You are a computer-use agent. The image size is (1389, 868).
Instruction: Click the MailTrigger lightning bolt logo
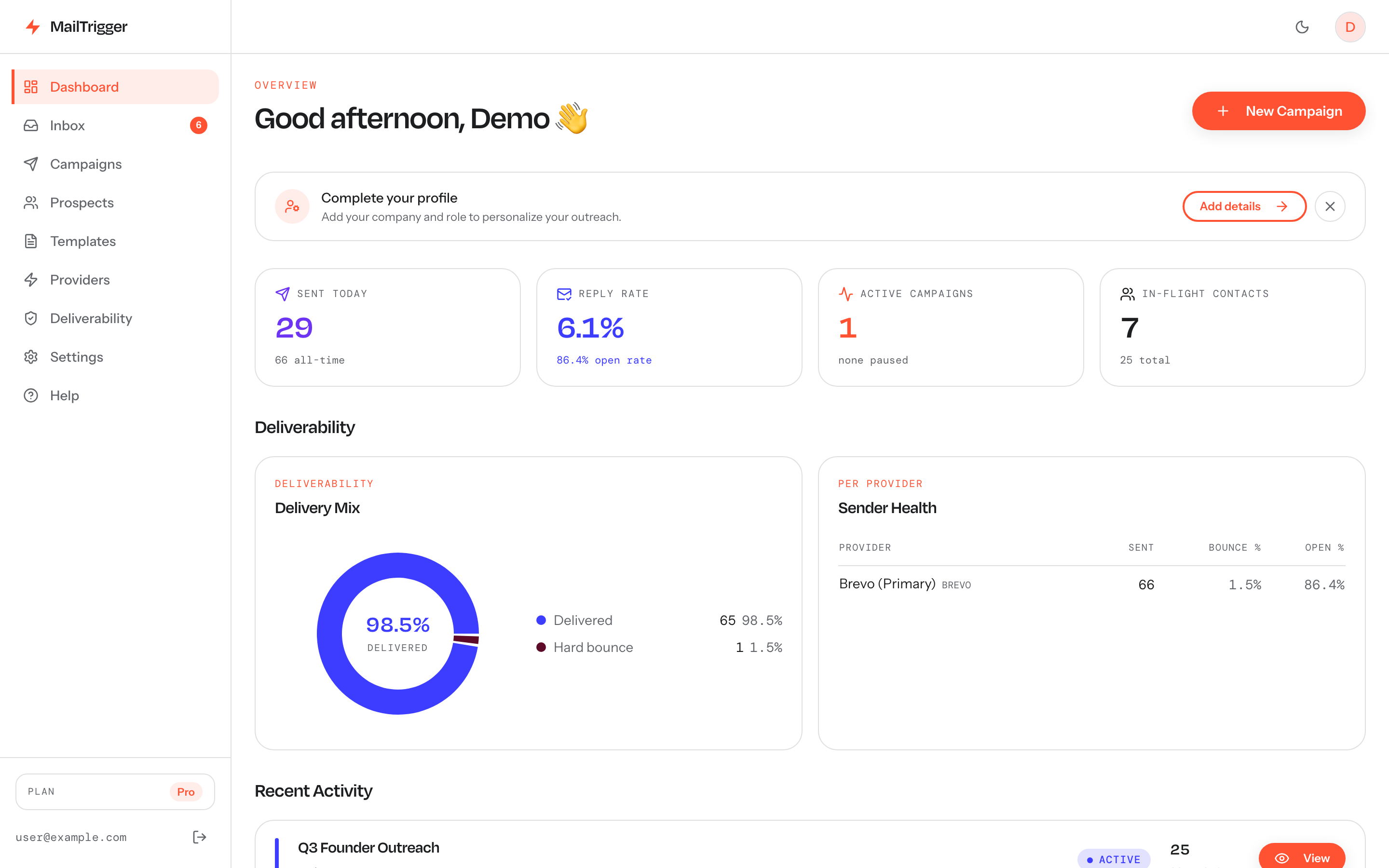(x=33, y=27)
